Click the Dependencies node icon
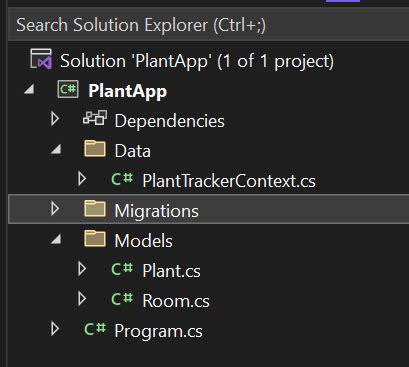 95,118
